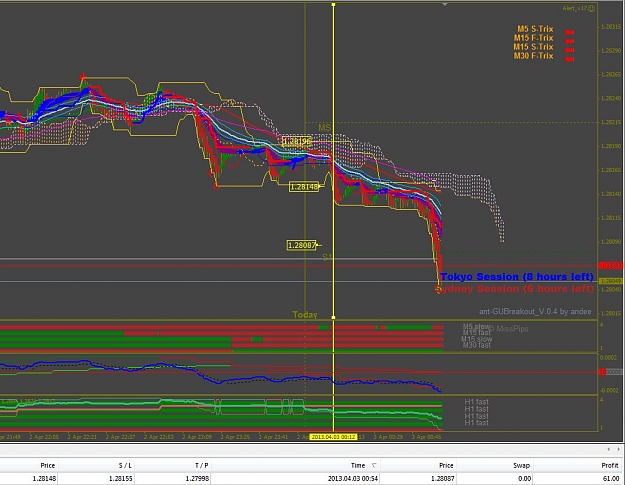This screenshot has width=625, height=485.
Task: Click the chart shift triangle marker on the top edge
Action: point(445,4)
